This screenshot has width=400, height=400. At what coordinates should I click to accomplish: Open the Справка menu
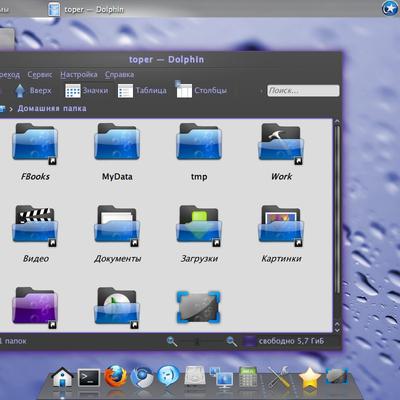tap(119, 74)
